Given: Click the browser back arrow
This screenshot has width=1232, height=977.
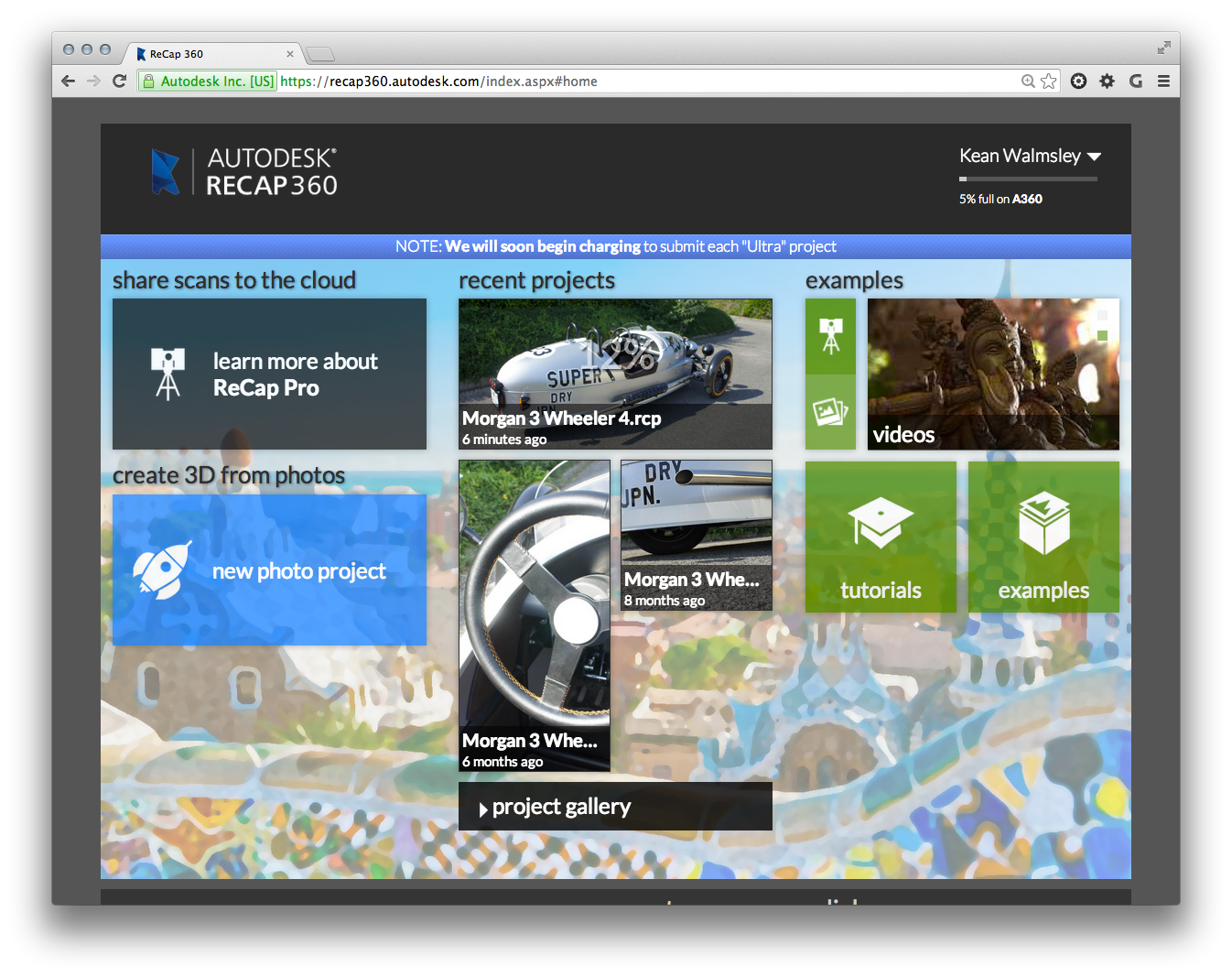Looking at the screenshot, I should click(x=68, y=81).
